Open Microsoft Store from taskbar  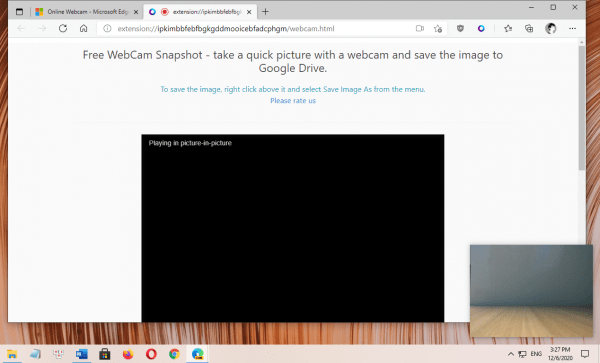(x=104, y=354)
